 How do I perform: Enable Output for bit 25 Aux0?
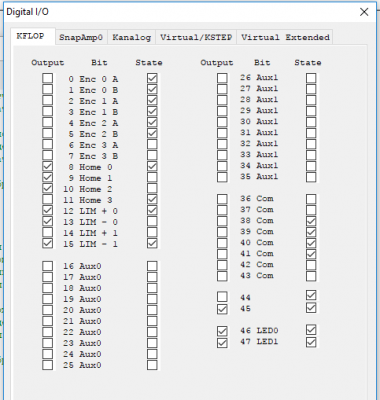[x=48, y=365]
